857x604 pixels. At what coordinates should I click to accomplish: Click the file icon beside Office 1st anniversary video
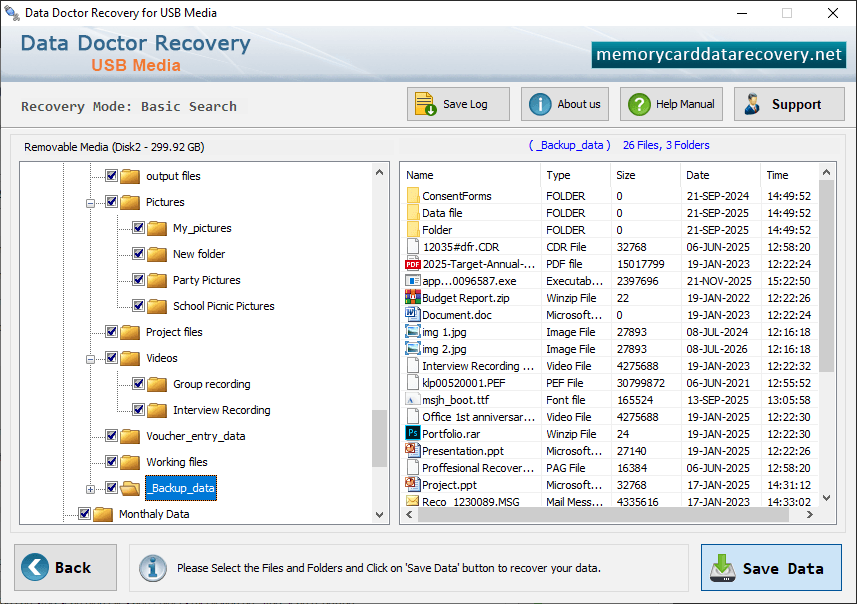click(413, 416)
